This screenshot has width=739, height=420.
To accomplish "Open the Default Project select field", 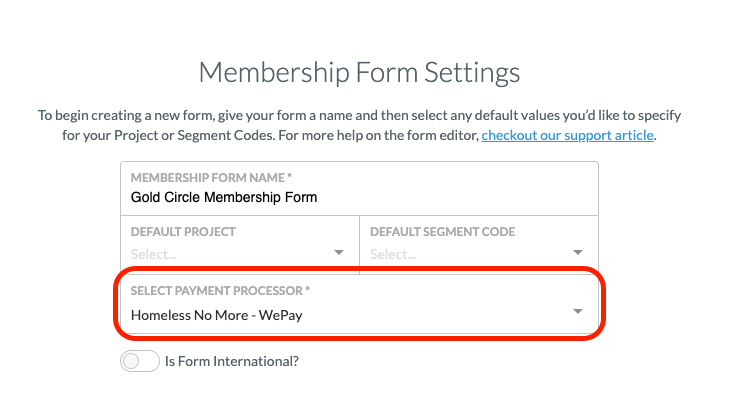I will click(240, 245).
